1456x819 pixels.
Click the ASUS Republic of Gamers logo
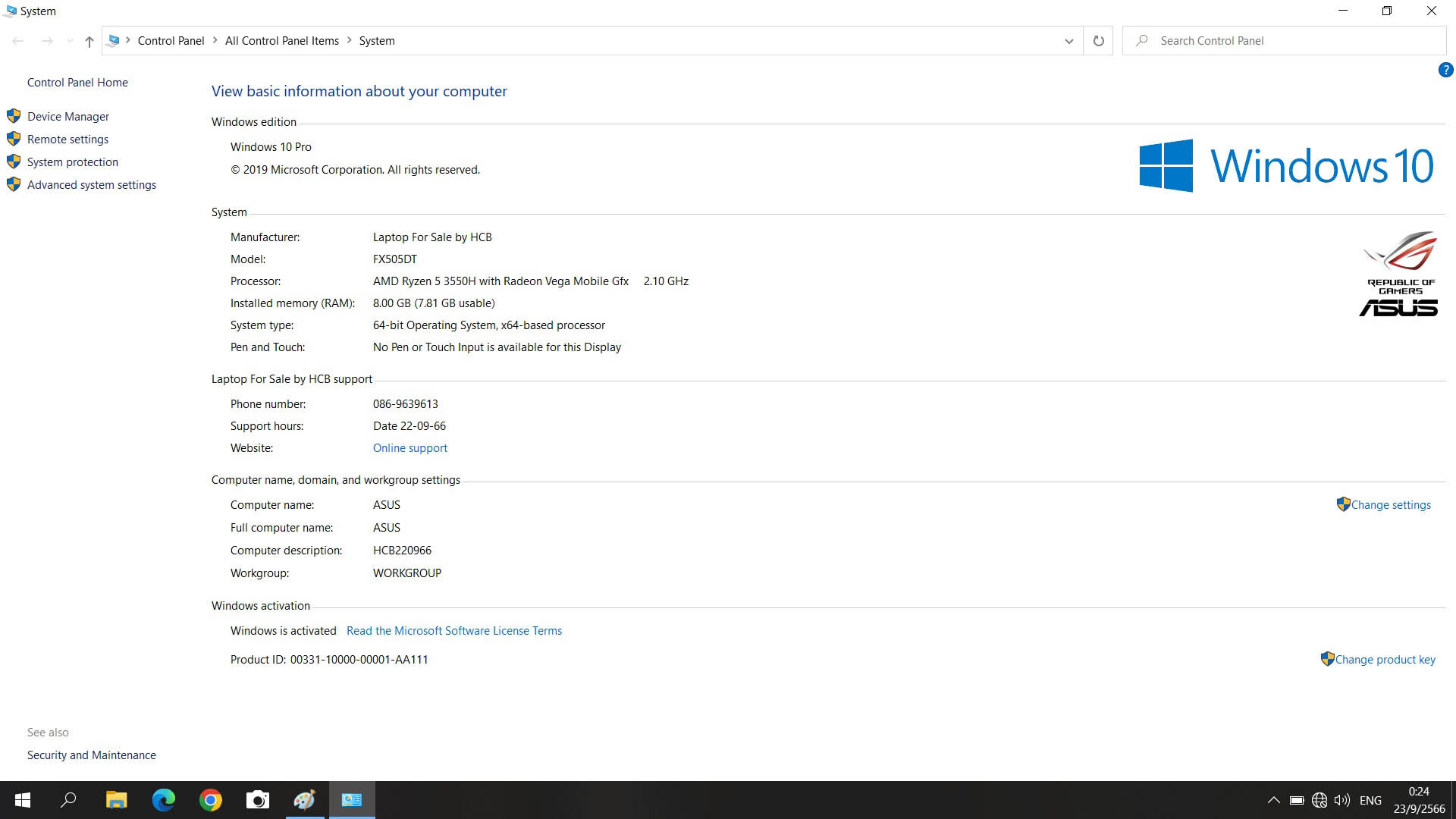(x=1399, y=274)
